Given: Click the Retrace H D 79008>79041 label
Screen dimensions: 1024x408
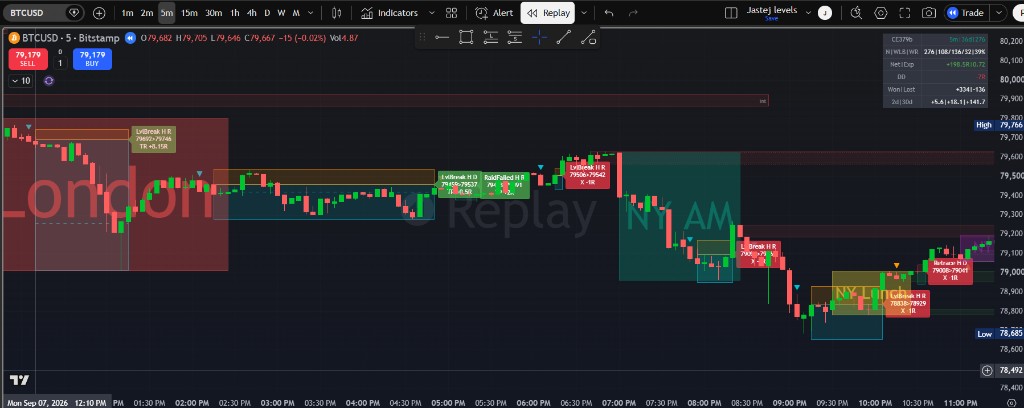Looking at the screenshot, I should coord(950,270).
